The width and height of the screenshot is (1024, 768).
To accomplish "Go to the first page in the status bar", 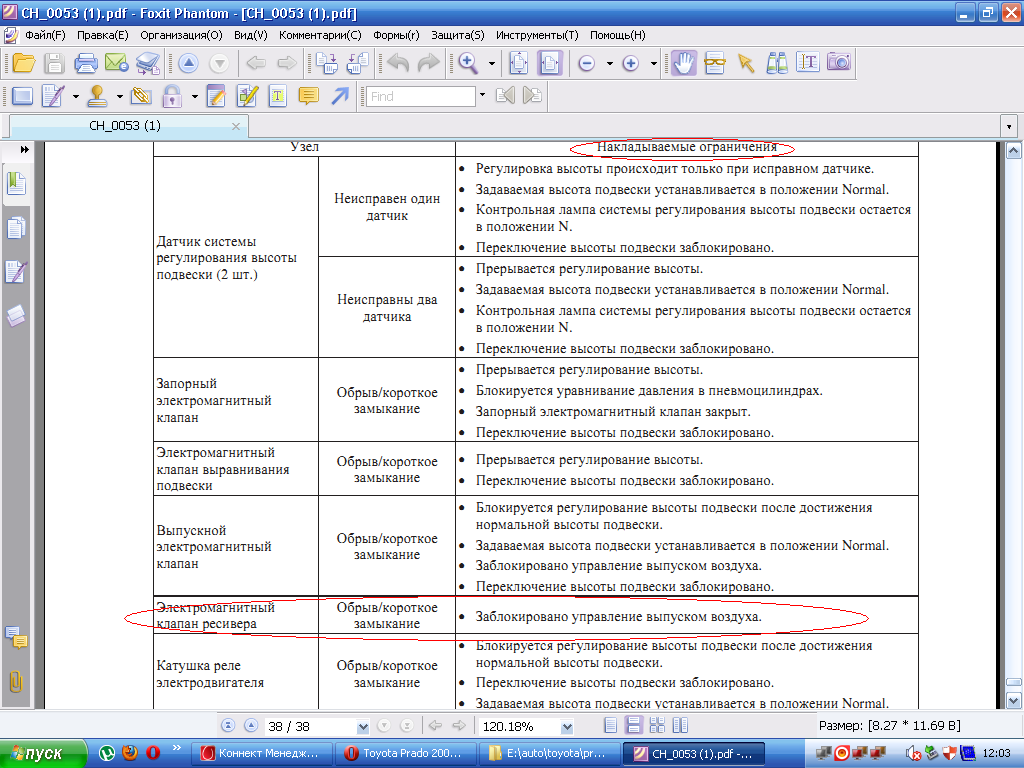I will [228, 726].
